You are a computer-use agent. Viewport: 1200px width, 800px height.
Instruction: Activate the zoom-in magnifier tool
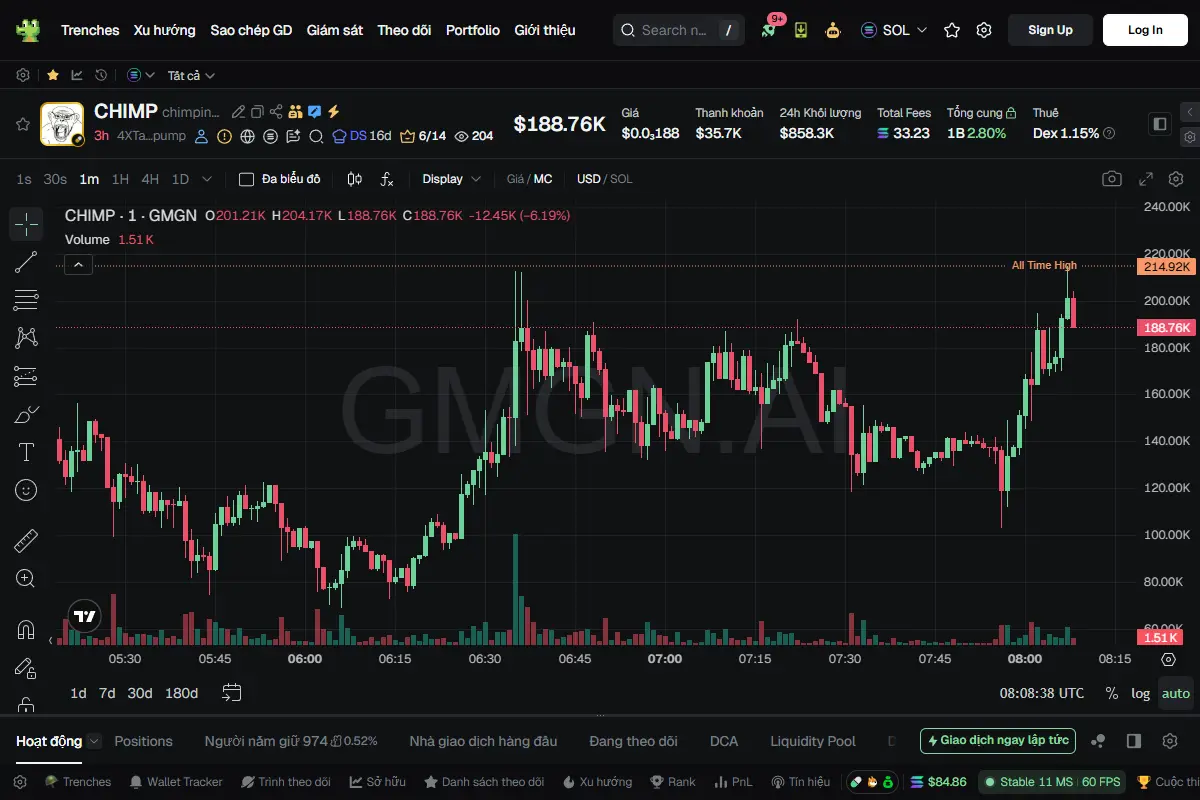[x=26, y=578]
